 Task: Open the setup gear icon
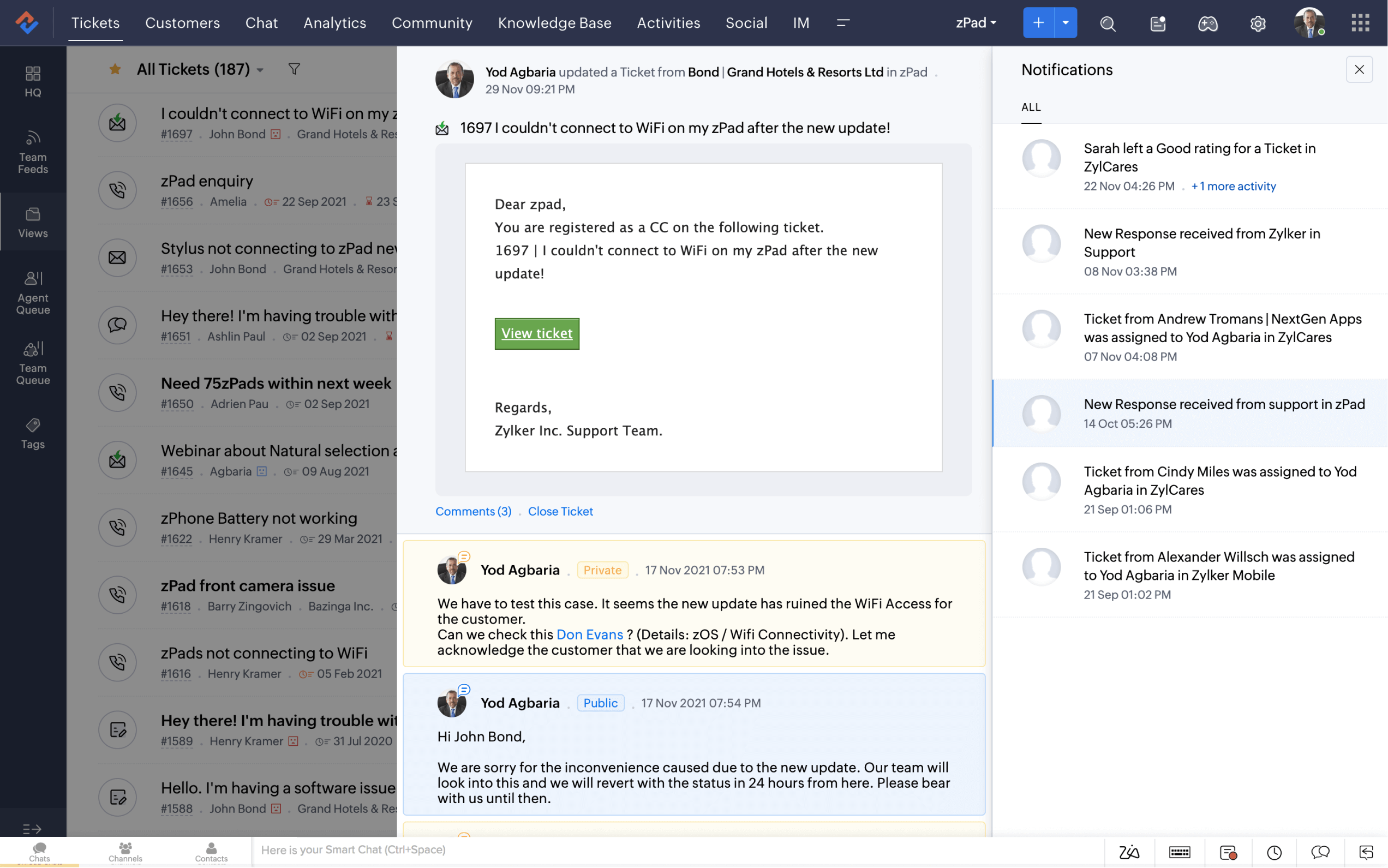pyautogui.click(x=1257, y=23)
